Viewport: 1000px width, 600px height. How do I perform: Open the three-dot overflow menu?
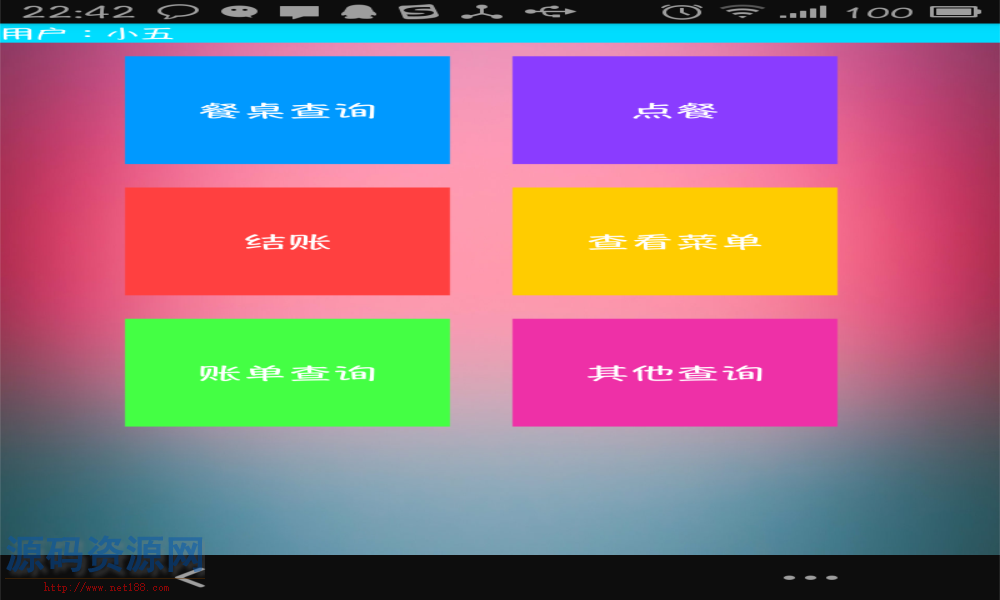point(810,577)
